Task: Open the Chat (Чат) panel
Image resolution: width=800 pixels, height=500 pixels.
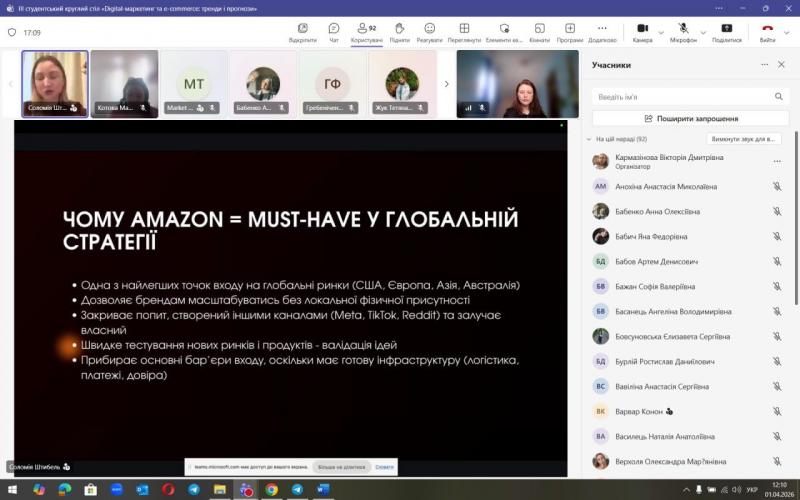Action: (x=334, y=32)
